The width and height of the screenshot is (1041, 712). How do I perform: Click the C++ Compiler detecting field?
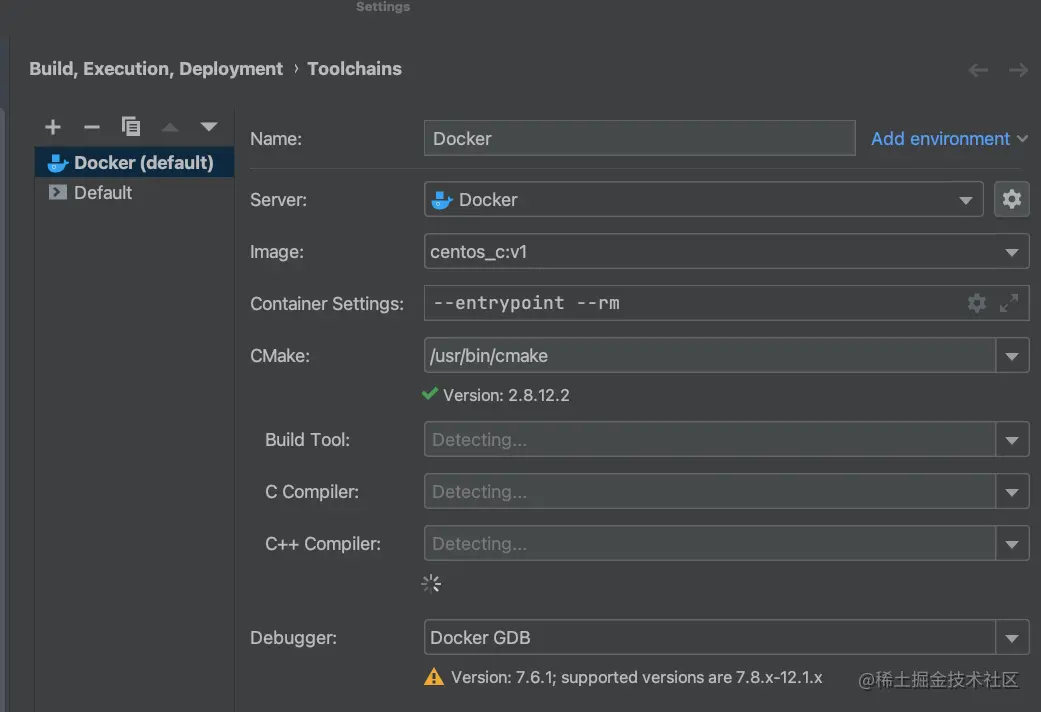[x=710, y=543]
